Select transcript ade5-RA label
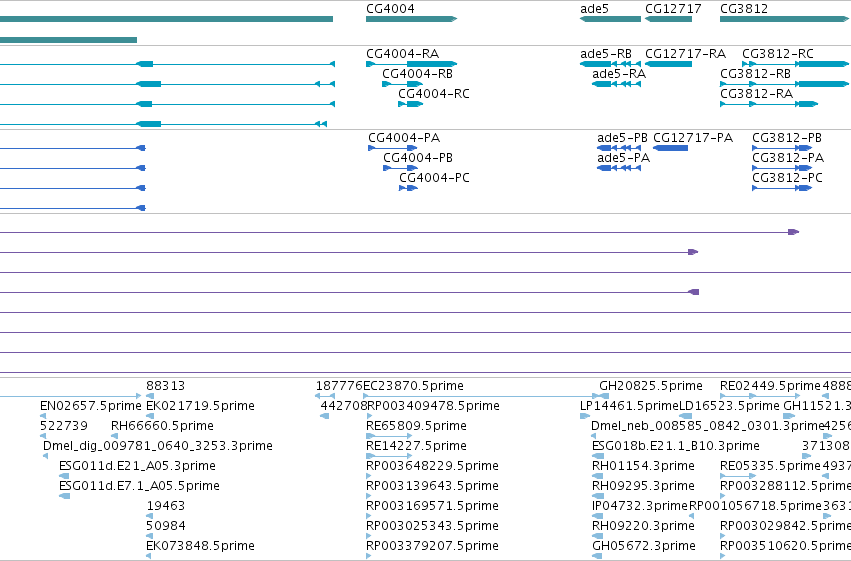The height and width of the screenshot is (561, 851). coord(619,74)
